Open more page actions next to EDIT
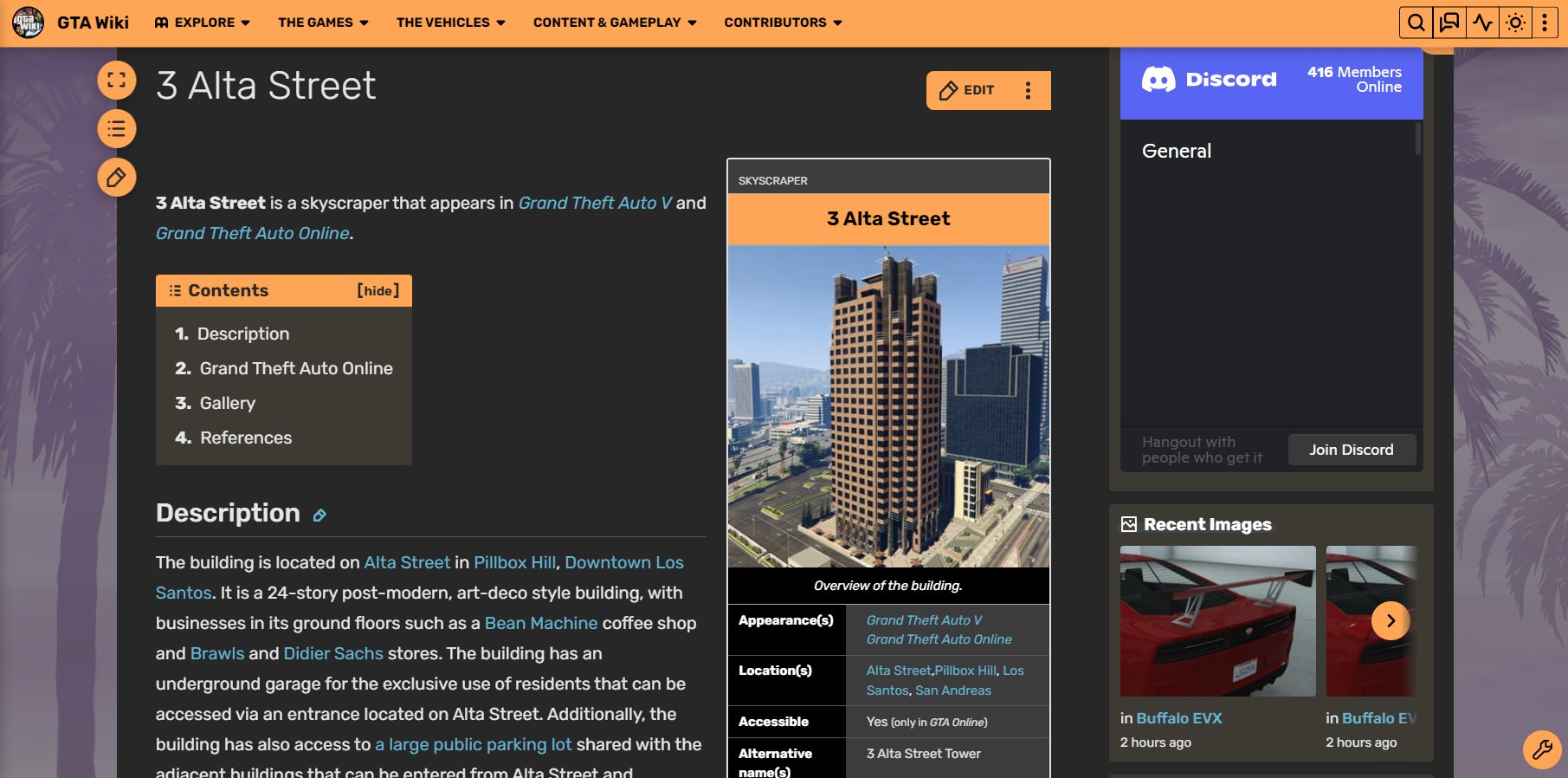 [1028, 90]
